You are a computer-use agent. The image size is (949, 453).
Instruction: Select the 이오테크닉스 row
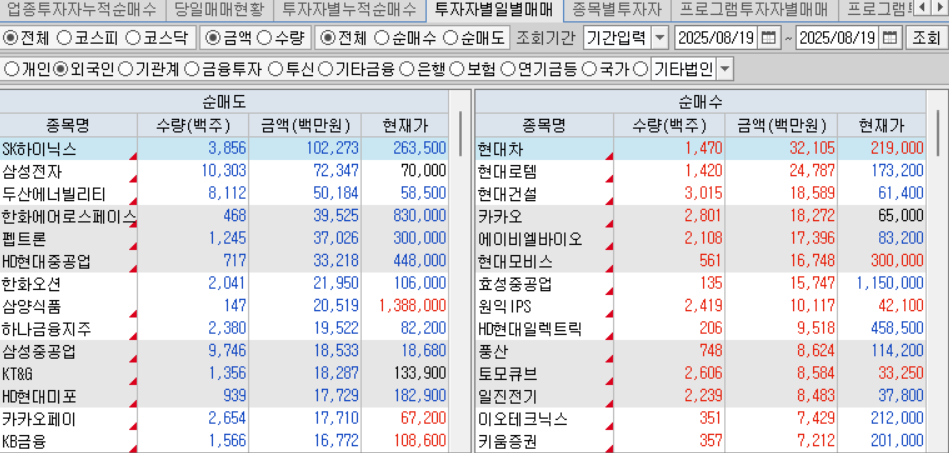click(700, 419)
